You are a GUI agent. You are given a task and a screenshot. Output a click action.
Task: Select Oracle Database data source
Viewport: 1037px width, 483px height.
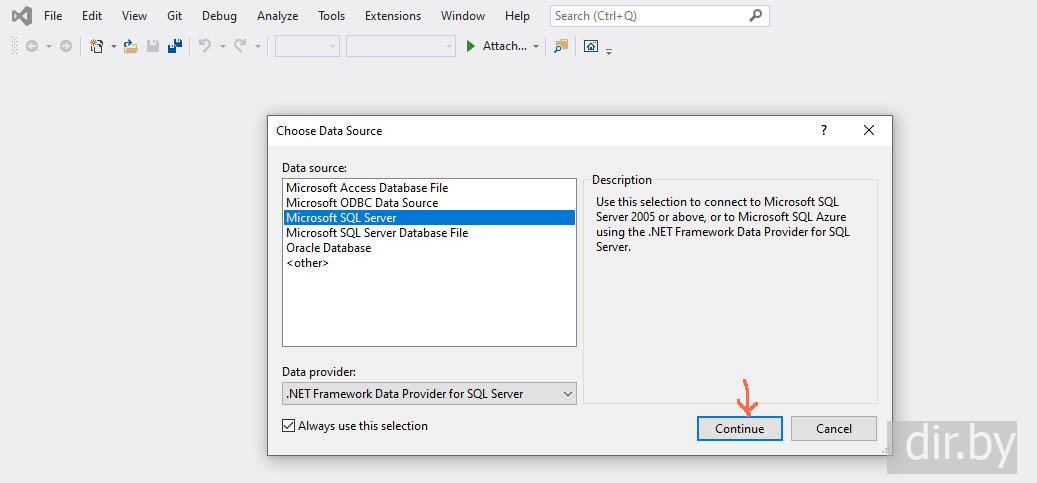pos(429,248)
